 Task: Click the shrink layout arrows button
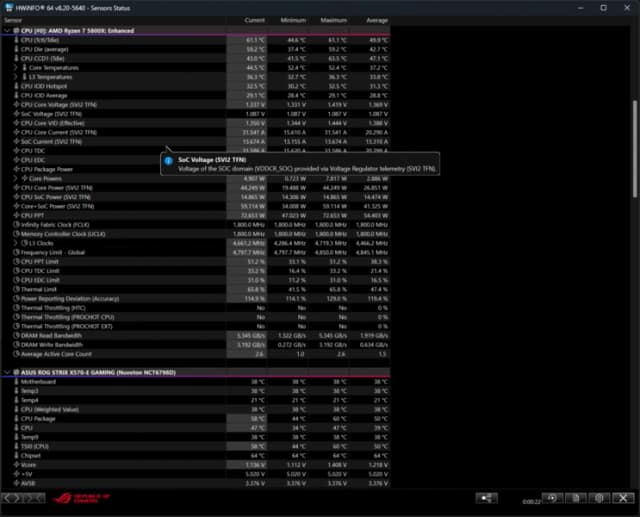[34, 498]
